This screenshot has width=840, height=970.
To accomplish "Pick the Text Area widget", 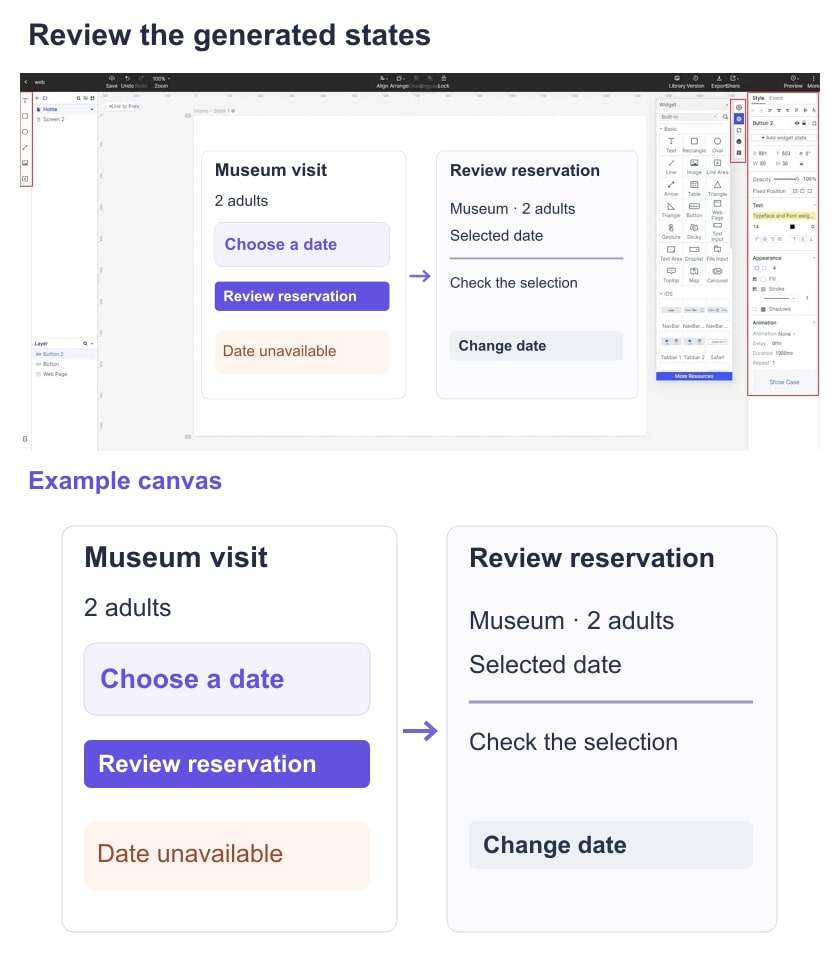I will tap(671, 253).
